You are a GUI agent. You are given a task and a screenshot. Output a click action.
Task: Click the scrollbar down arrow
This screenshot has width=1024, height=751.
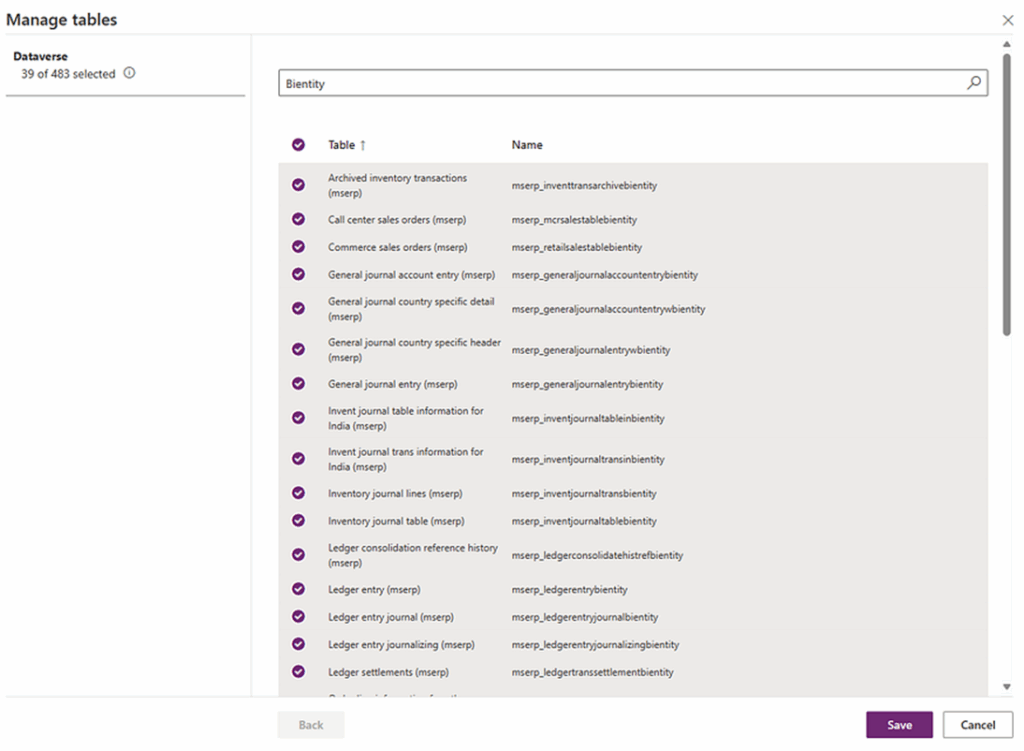point(1006,687)
